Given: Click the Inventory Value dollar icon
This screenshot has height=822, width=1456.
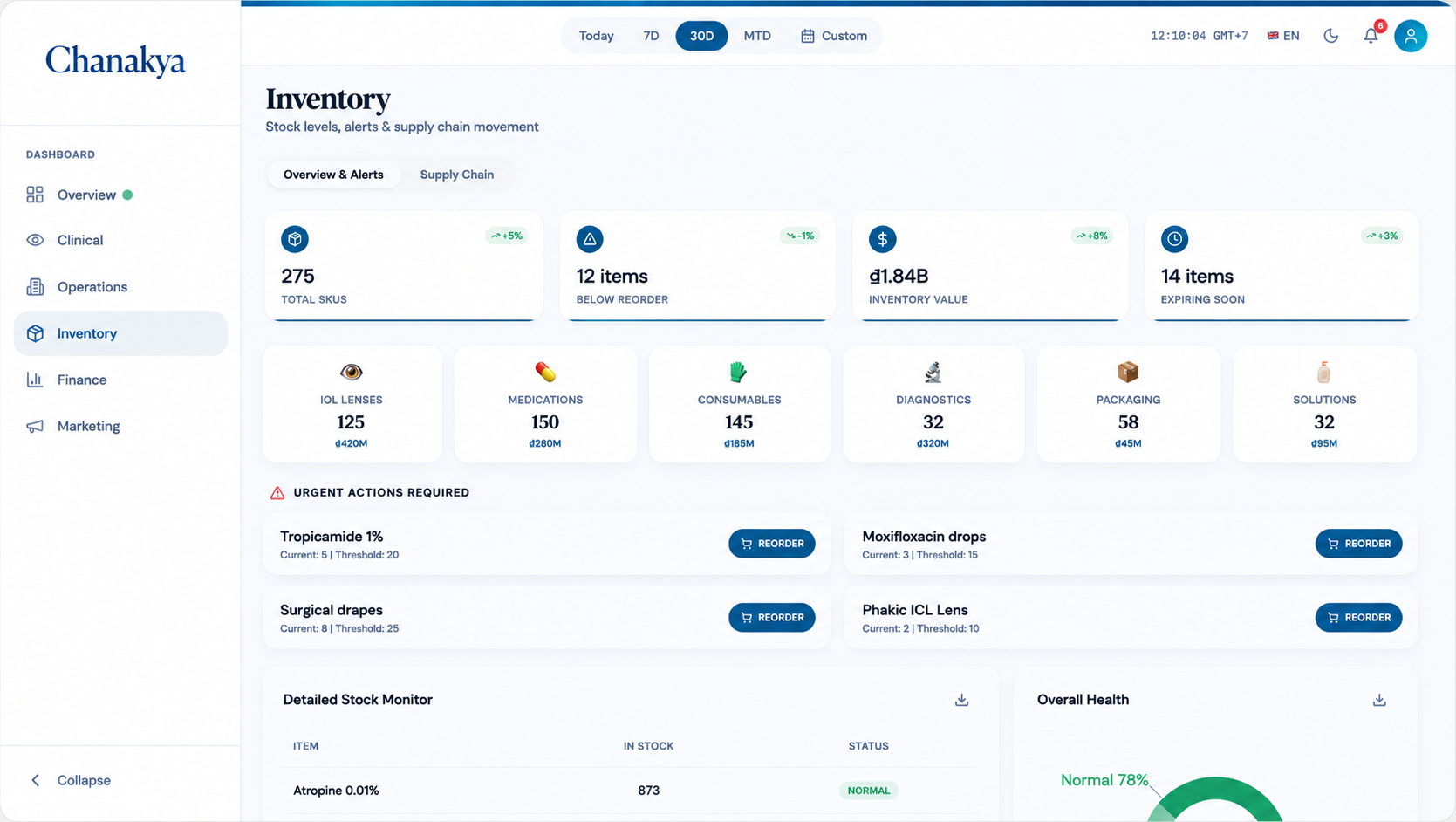Looking at the screenshot, I should point(882,239).
